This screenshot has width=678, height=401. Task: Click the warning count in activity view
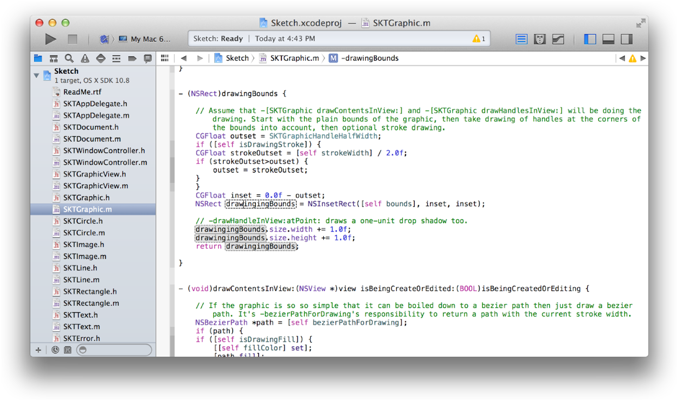pyautogui.click(x=479, y=38)
